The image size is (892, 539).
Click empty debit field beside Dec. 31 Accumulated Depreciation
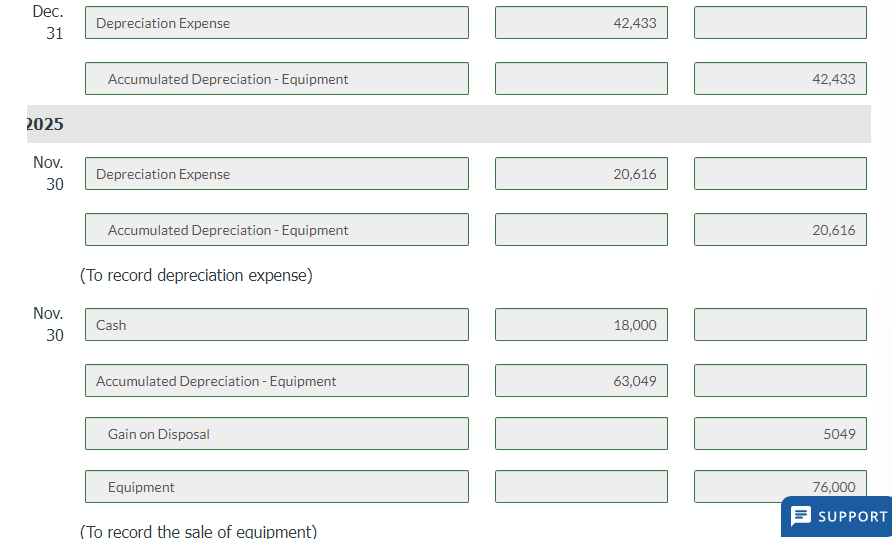click(581, 79)
